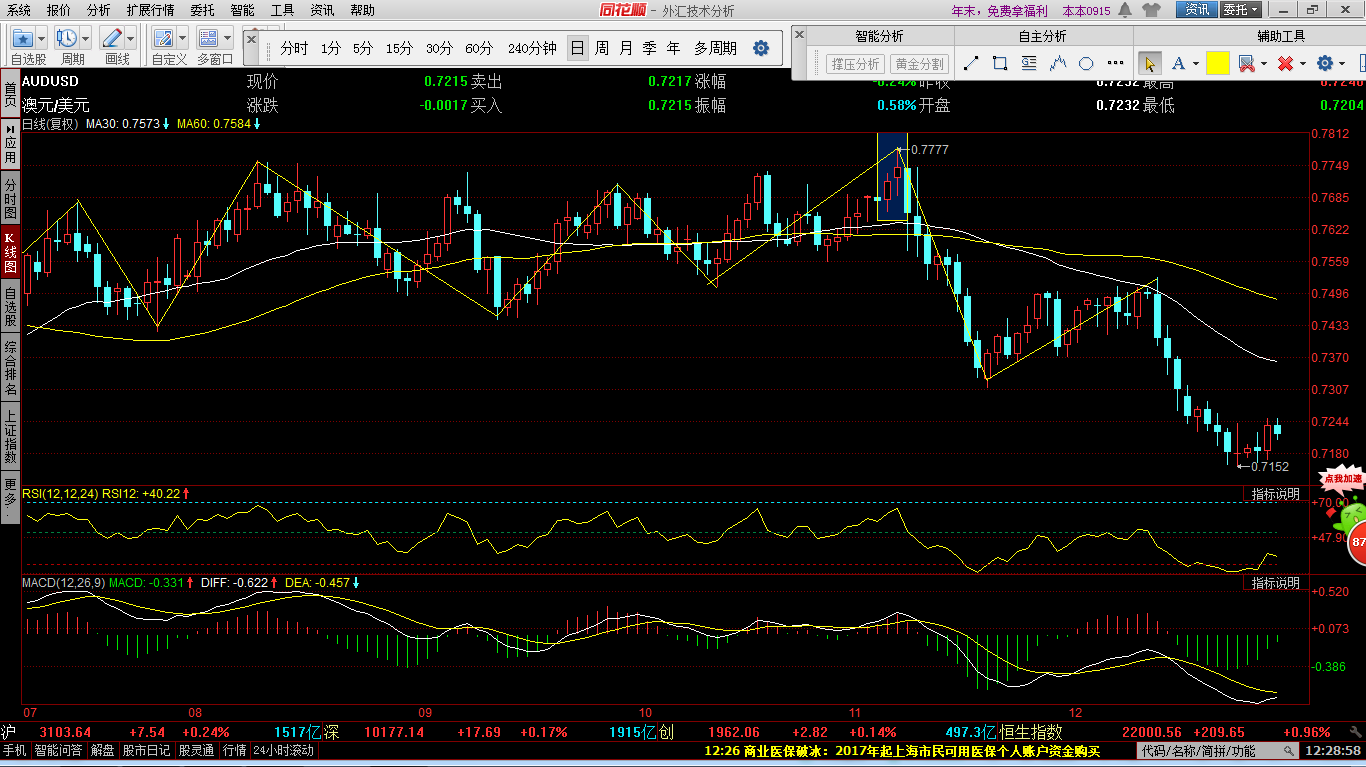The image size is (1366, 767).
Task: Switch chart to 5分 period
Action: point(363,48)
